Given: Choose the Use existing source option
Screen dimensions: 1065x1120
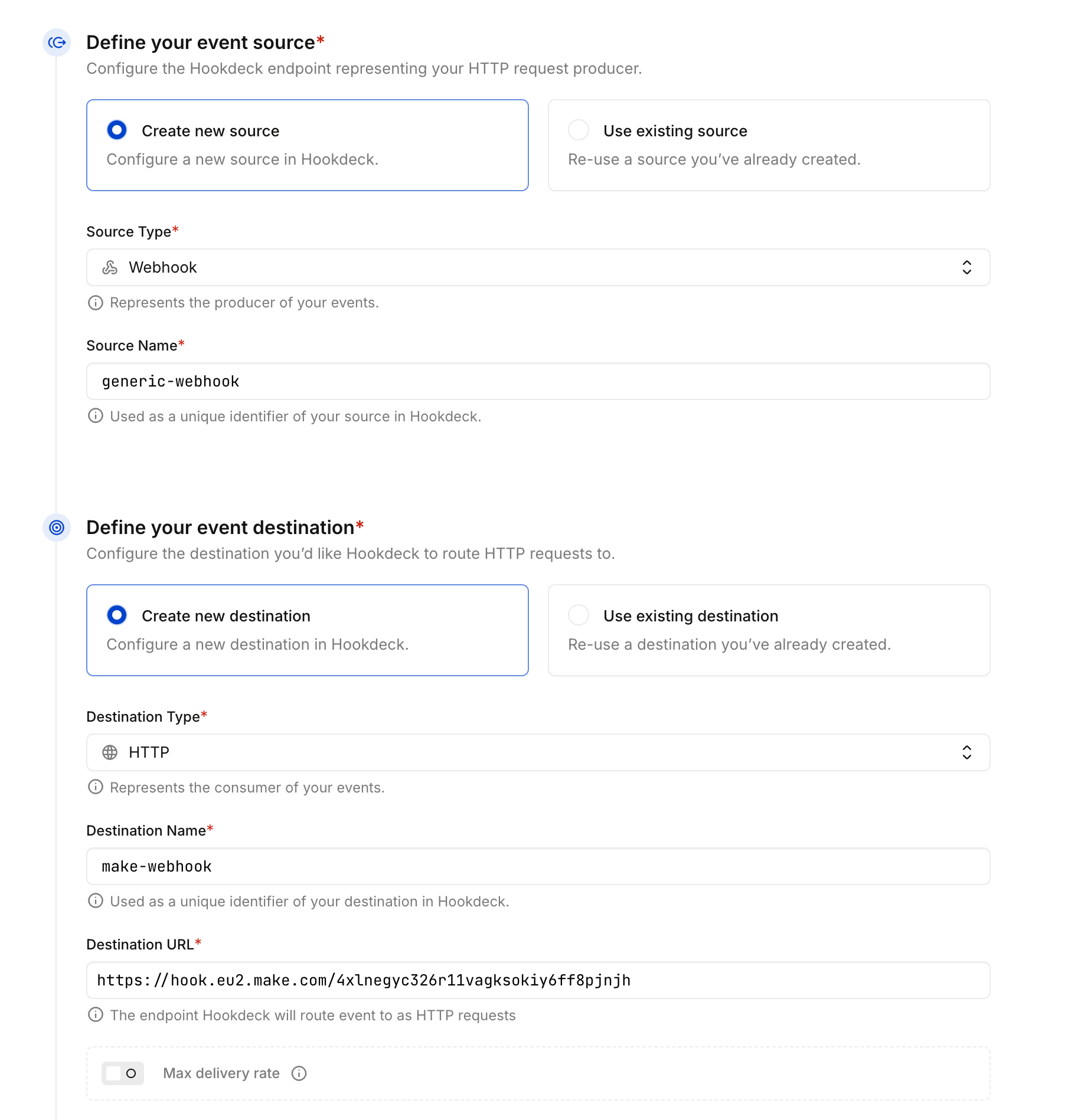Looking at the screenshot, I should coord(579,130).
